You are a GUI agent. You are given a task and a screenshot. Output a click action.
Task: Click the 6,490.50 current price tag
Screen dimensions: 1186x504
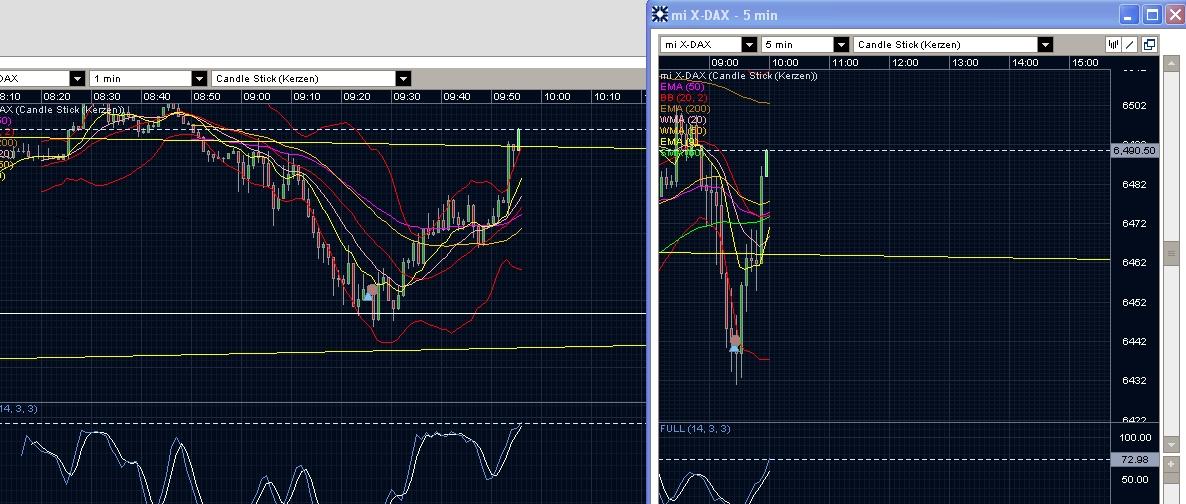coord(1134,151)
